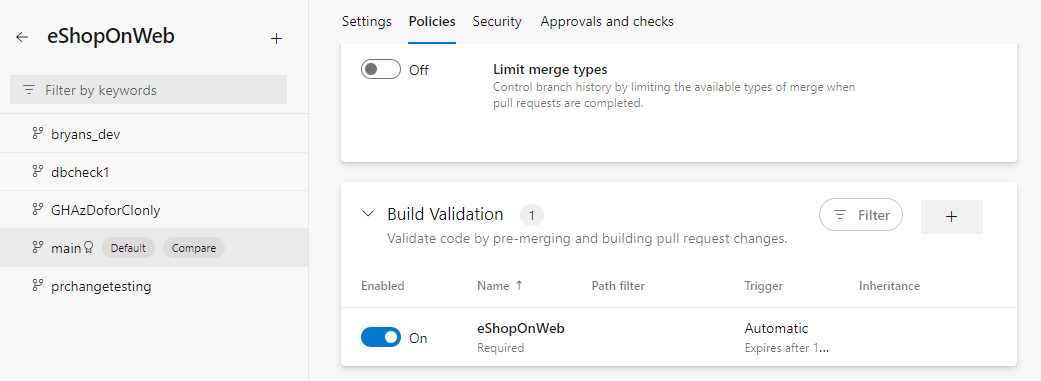Open the Approvals and checks tab
Viewport: 1041px width, 381px height.
(x=607, y=21)
